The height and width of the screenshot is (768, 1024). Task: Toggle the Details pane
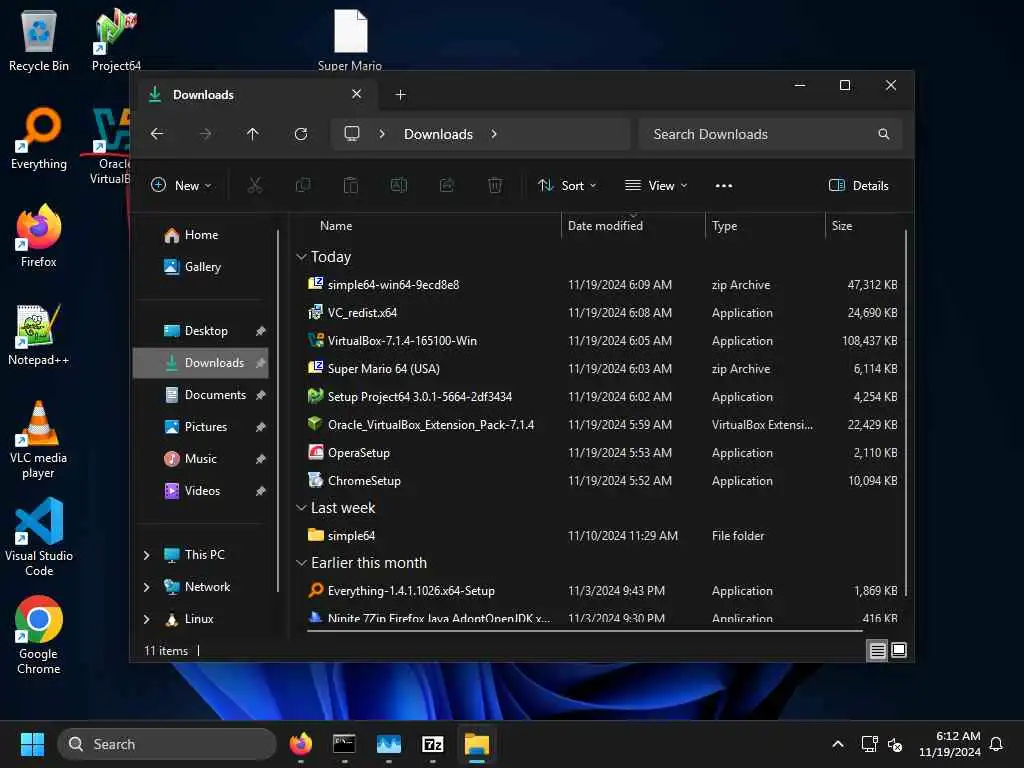click(859, 185)
